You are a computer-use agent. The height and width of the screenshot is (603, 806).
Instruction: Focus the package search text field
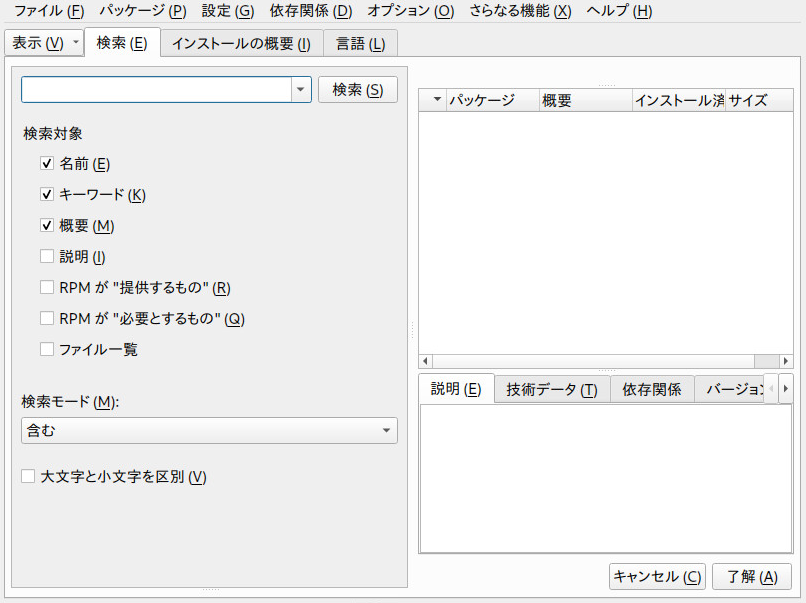point(157,89)
